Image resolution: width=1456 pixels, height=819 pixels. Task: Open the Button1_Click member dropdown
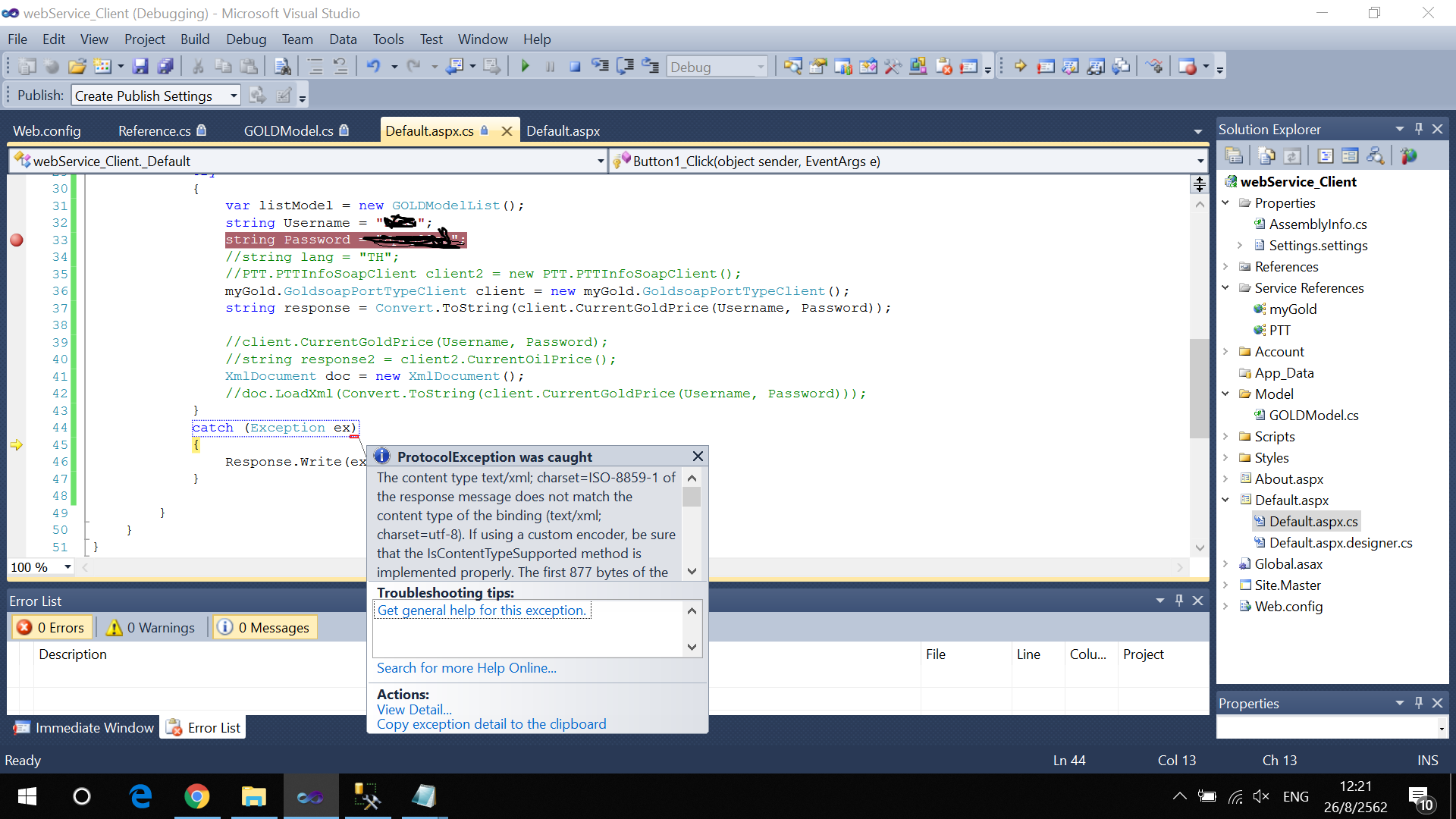pos(1200,161)
